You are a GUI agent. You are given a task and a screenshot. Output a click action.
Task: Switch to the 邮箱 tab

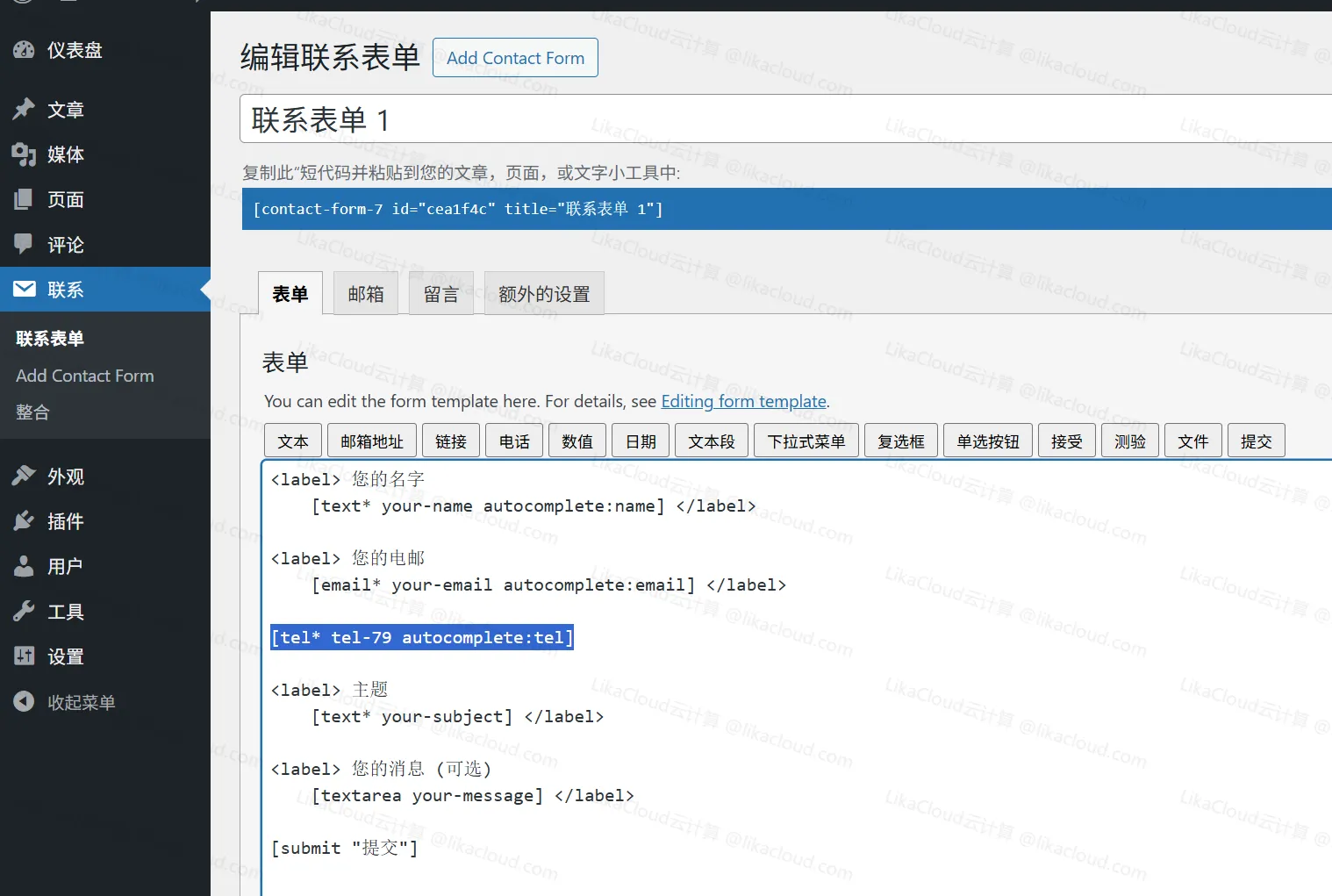click(366, 293)
